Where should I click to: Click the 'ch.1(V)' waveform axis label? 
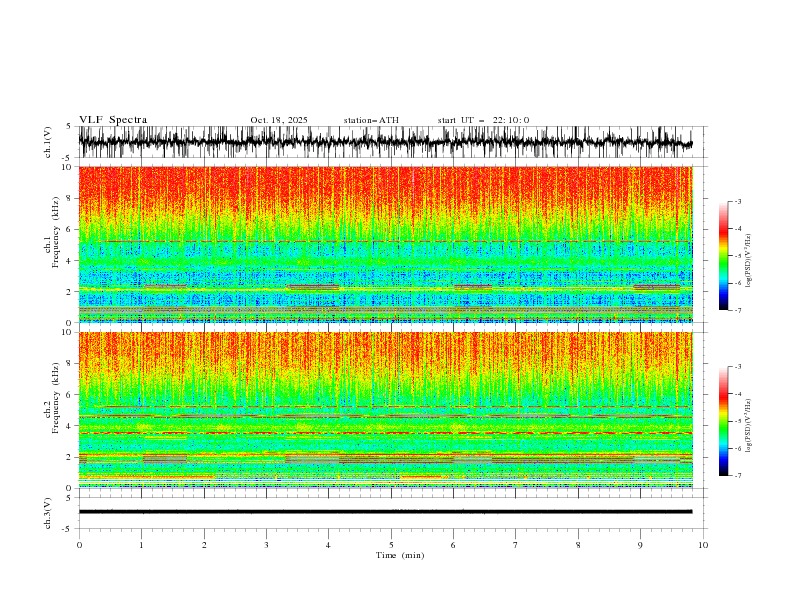(48, 142)
